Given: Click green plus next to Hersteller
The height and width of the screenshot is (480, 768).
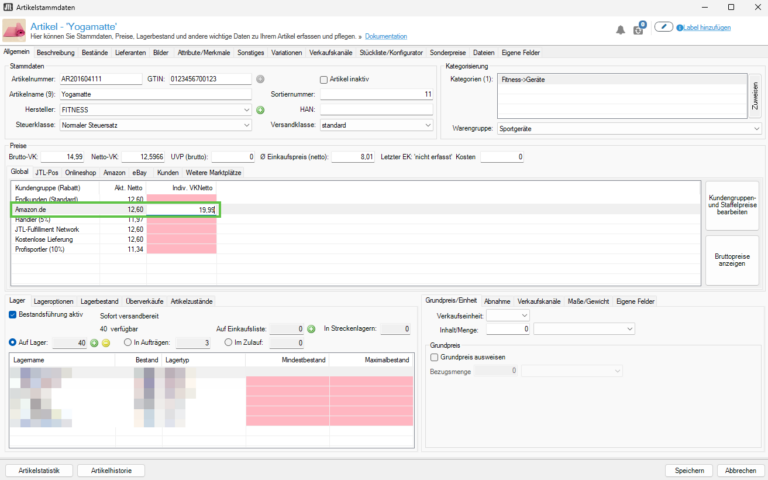Looking at the screenshot, I should pos(260,110).
